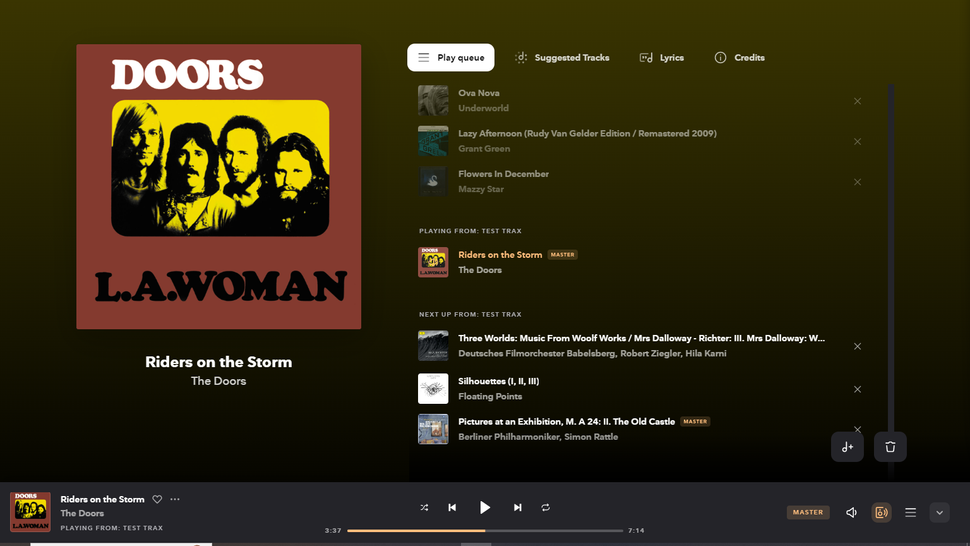This screenshot has width=970, height=546.
Task: Remove Silhouettes from the queue
Action: [857, 389]
